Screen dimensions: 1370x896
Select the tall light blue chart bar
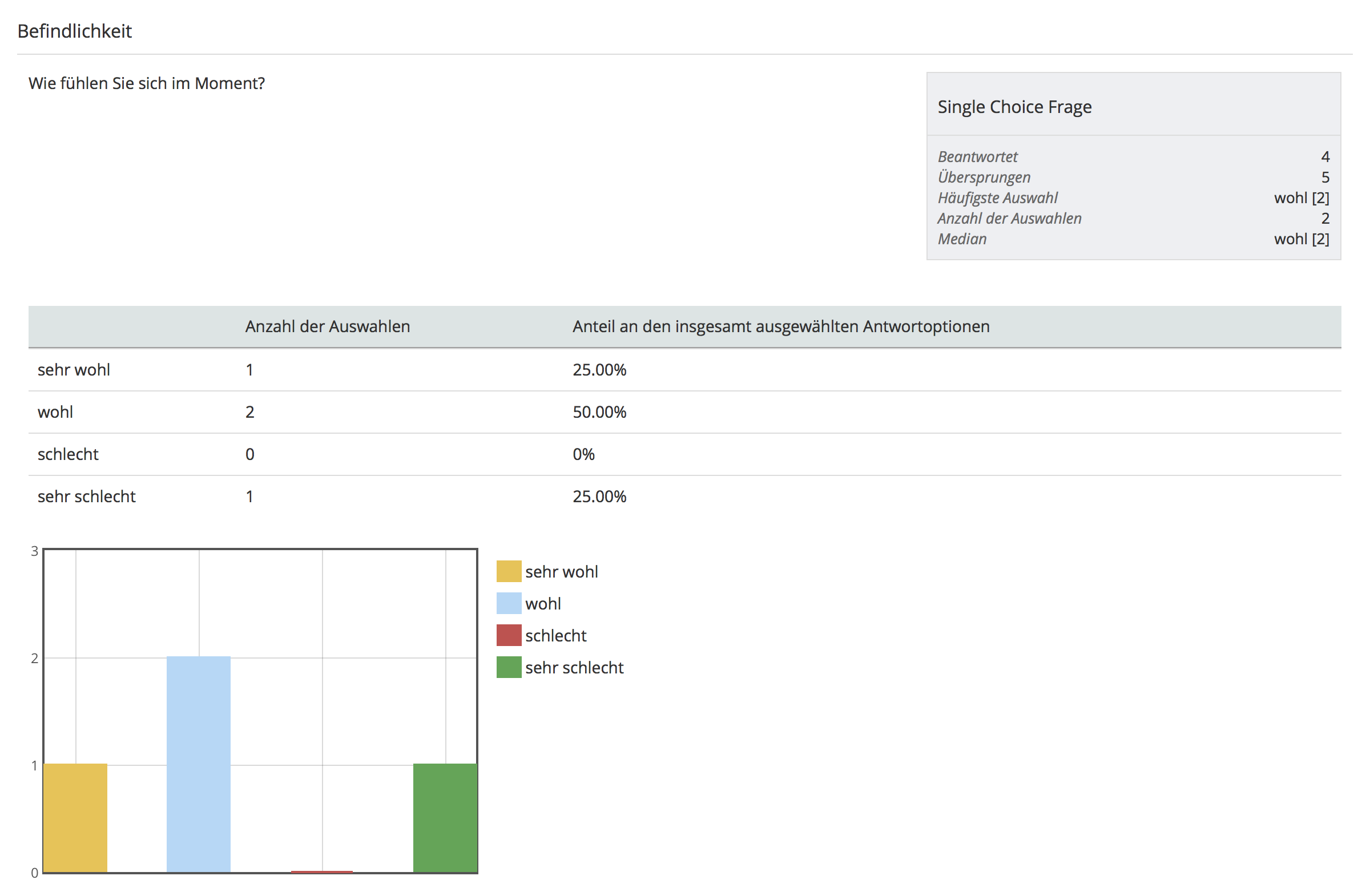coord(199,765)
